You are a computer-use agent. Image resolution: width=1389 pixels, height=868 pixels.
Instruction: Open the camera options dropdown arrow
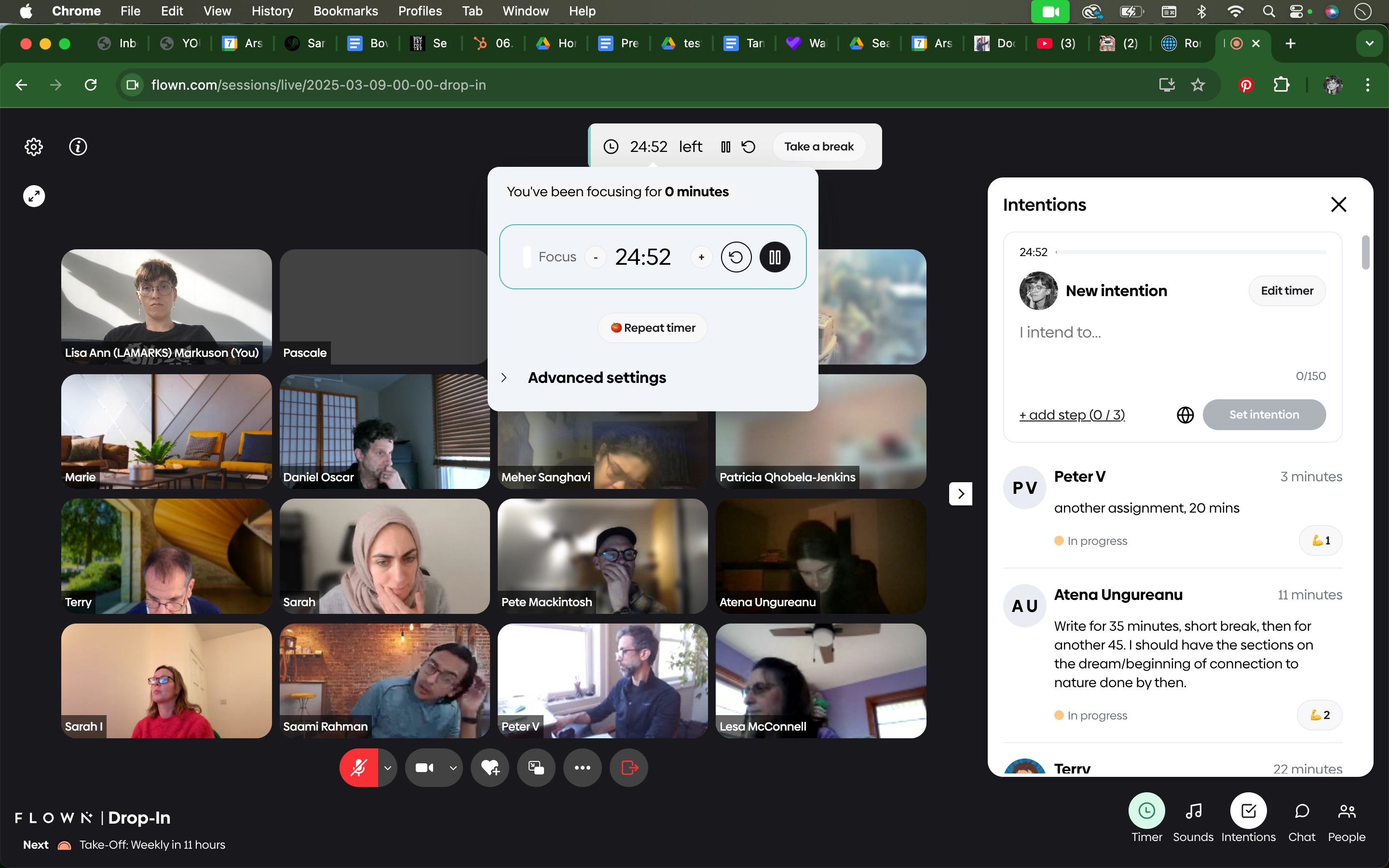pos(453,768)
